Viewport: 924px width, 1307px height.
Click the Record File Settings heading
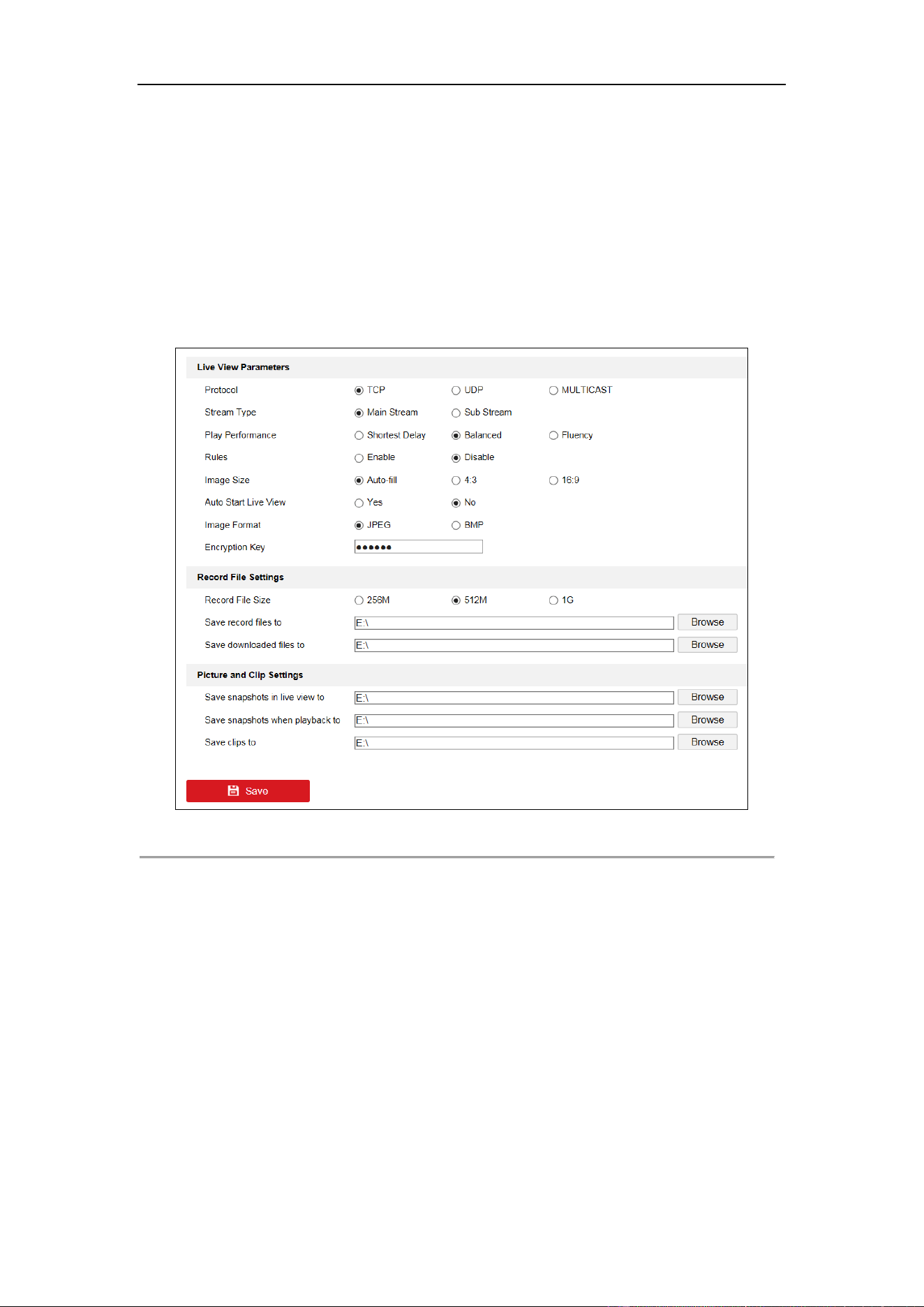coord(240,577)
